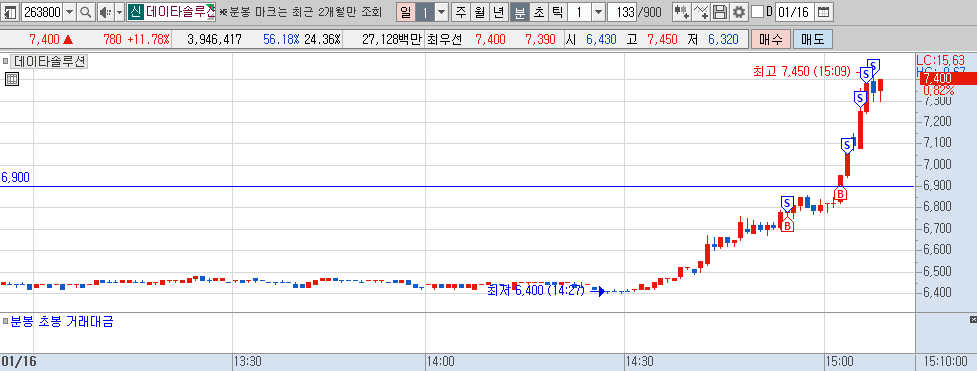The width and height of the screenshot is (977, 371).
Task: Open the side panel icon at top left
Action: 10,12
